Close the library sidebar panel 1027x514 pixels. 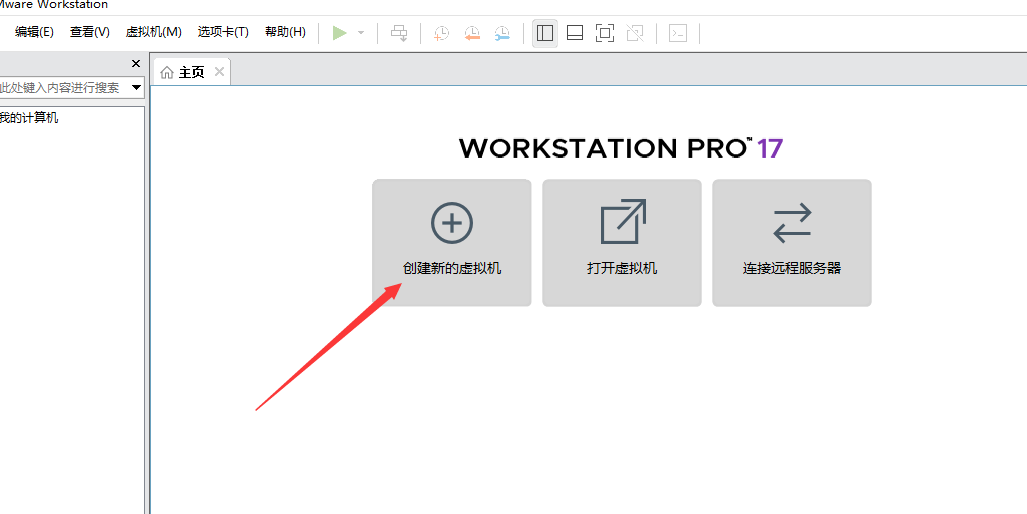pos(136,64)
